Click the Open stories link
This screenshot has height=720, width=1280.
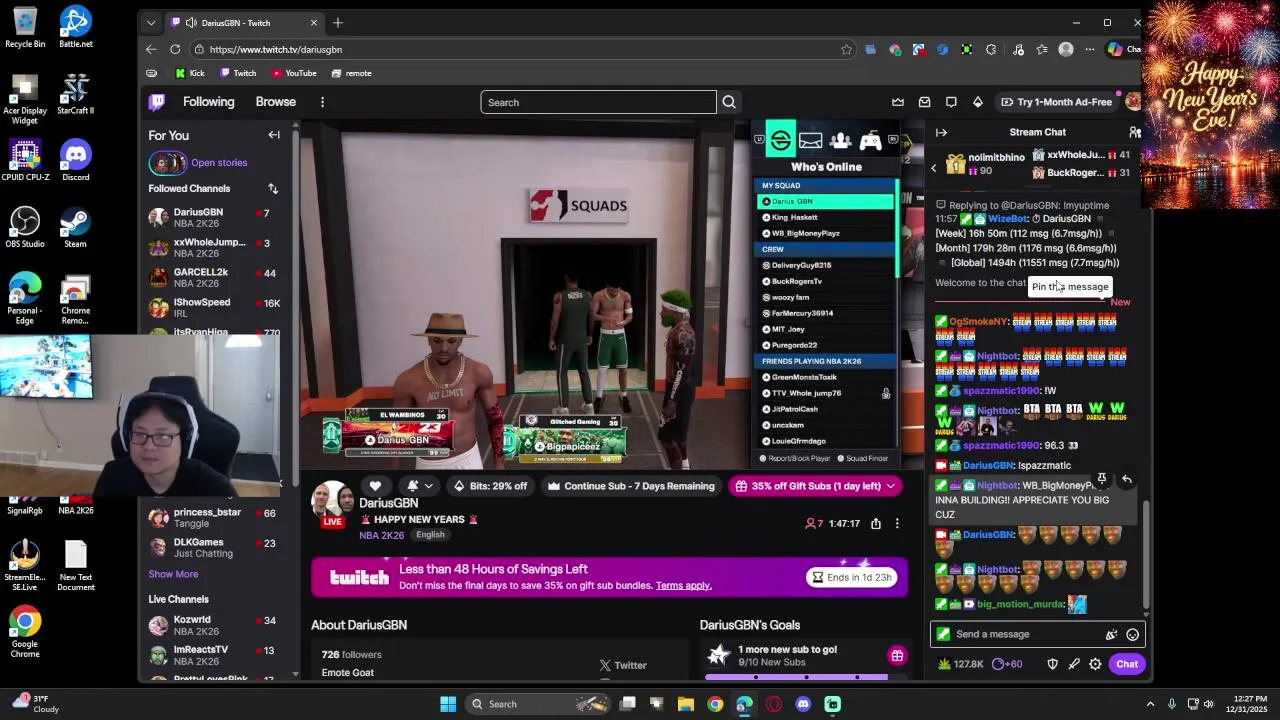(219, 163)
